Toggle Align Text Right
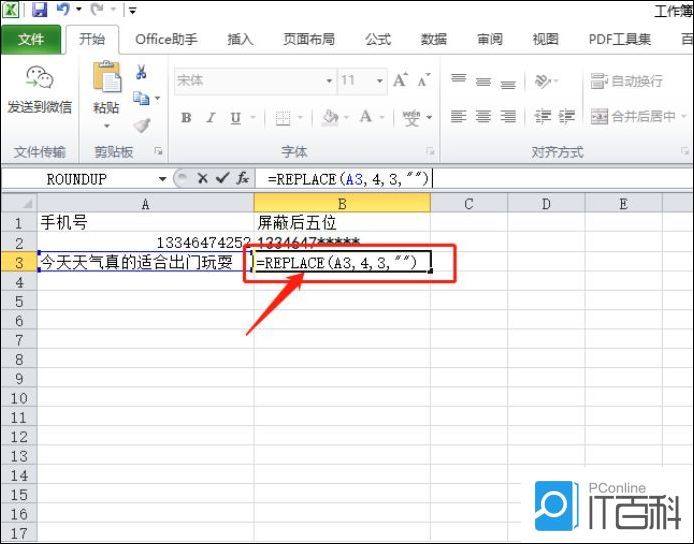 pos(508,116)
